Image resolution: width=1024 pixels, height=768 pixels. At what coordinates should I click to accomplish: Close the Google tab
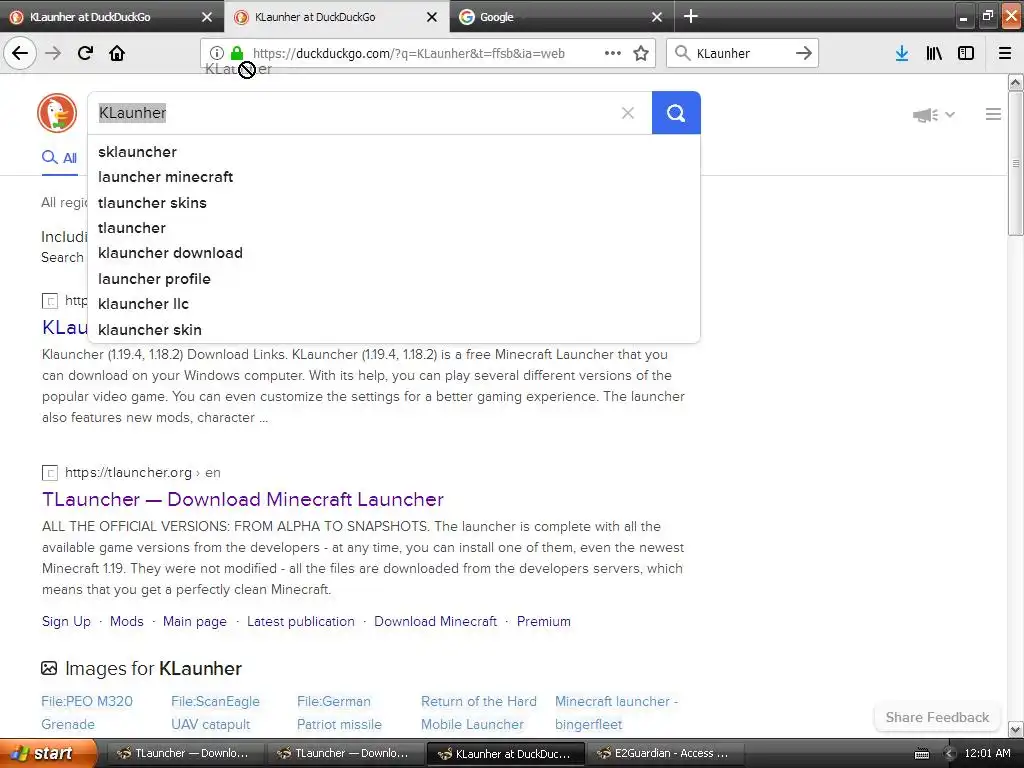(657, 17)
